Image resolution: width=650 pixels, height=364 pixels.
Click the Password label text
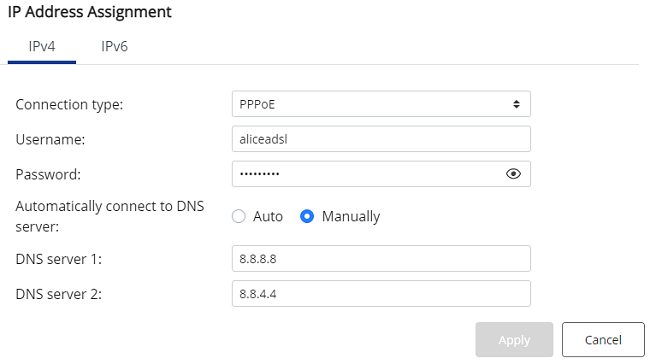click(48, 175)
